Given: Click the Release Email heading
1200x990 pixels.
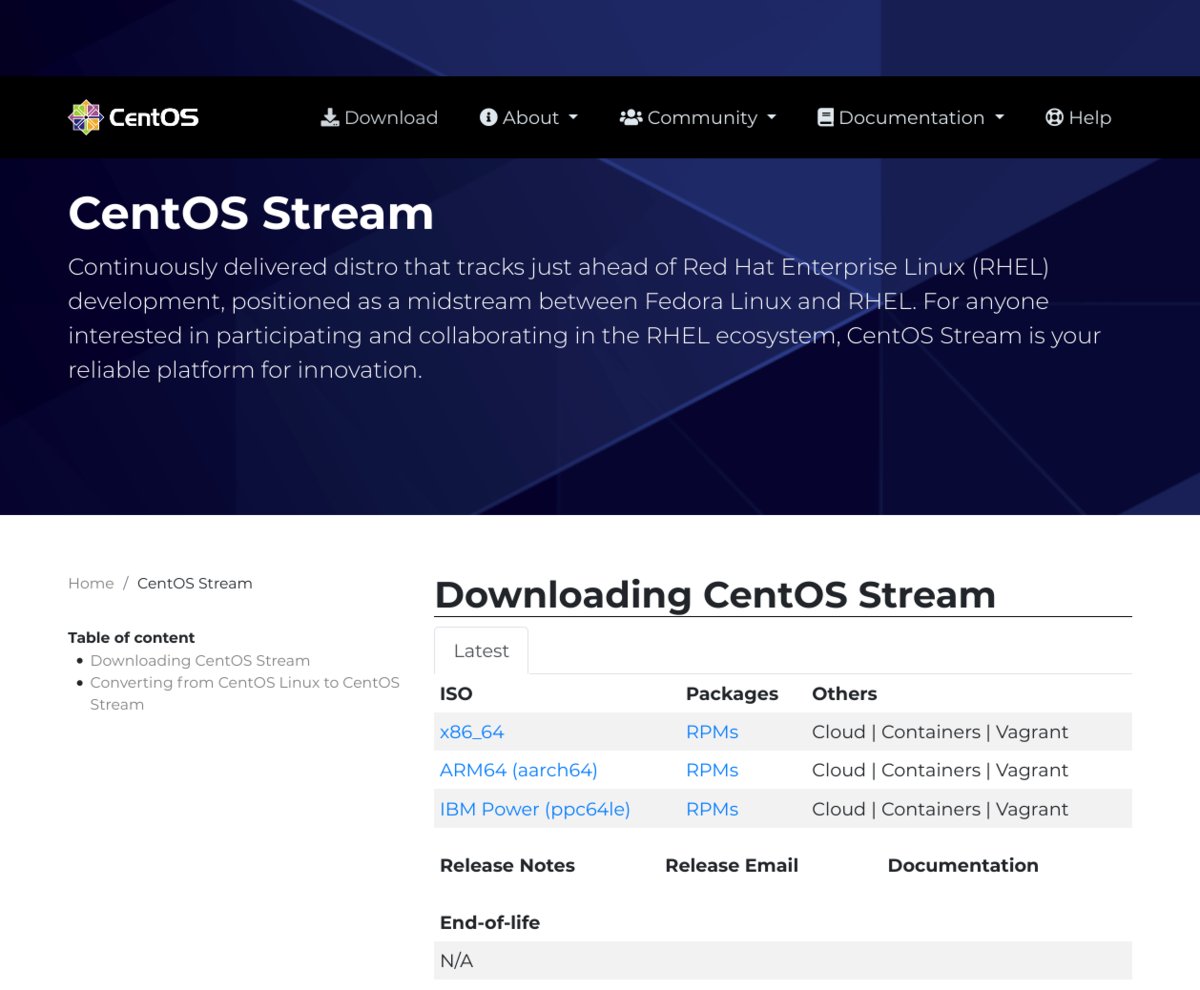Looking at the screenshot, I should [x=732, y=865].
